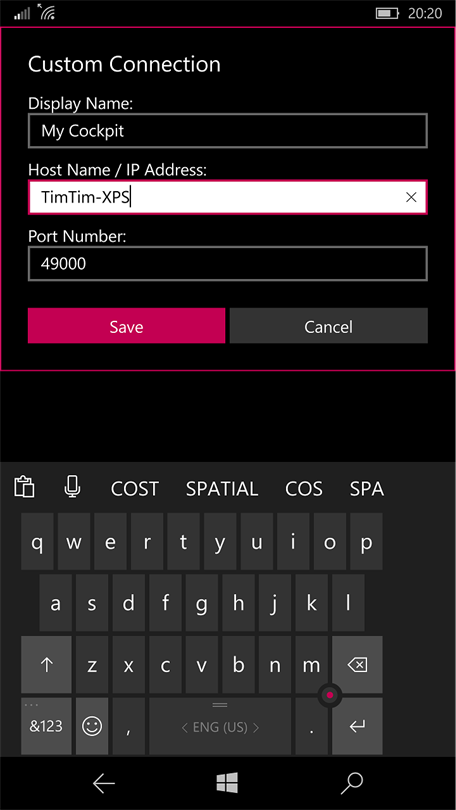
Task: Tap the Wi-Fi status icon
Action: (45, 11)
